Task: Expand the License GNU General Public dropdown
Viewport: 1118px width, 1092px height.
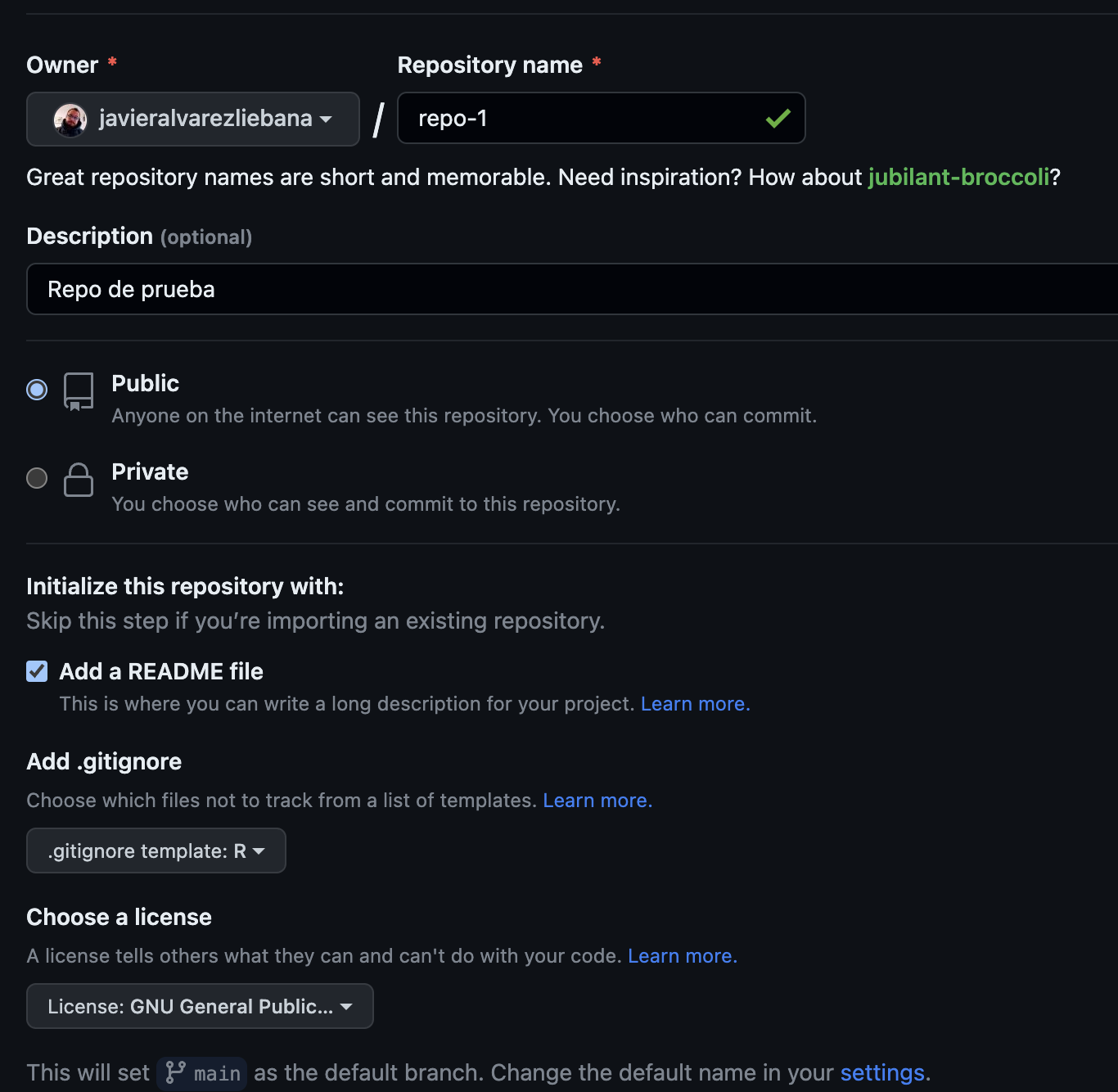Action: pyautogui.click(x=200, y=1006)
